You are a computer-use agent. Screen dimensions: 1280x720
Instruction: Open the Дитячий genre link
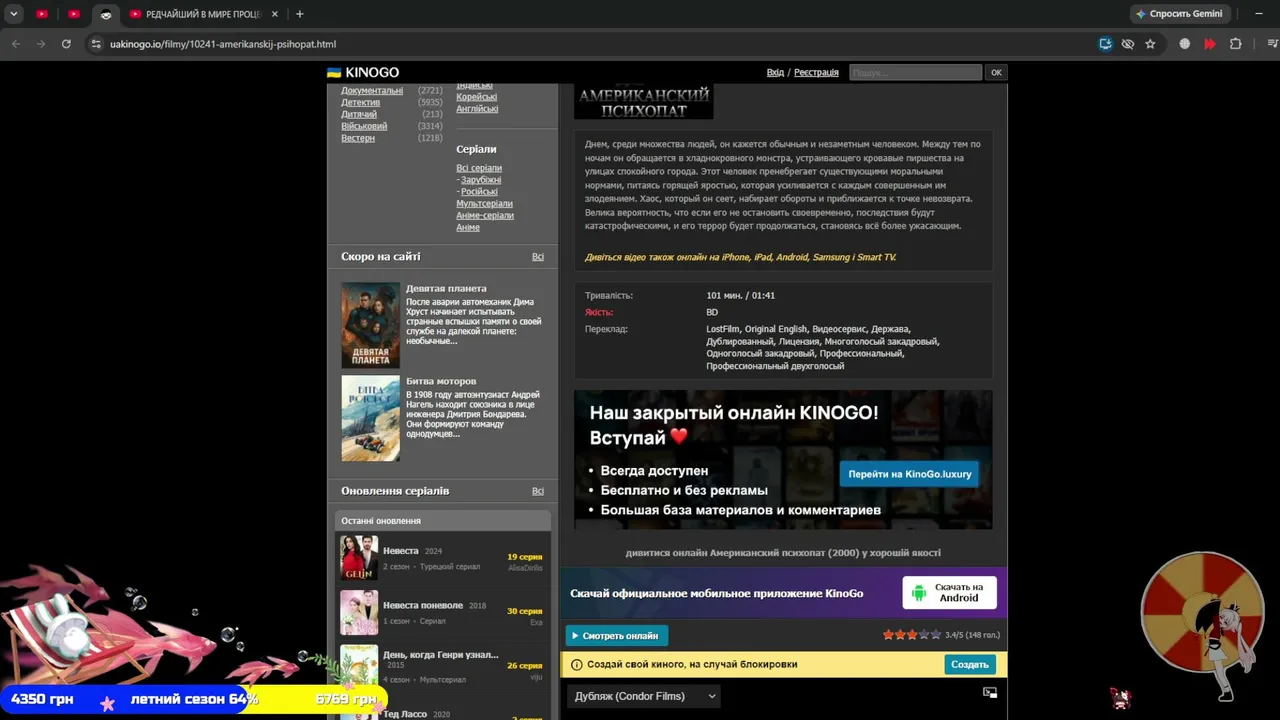click(x=359, y=114)
